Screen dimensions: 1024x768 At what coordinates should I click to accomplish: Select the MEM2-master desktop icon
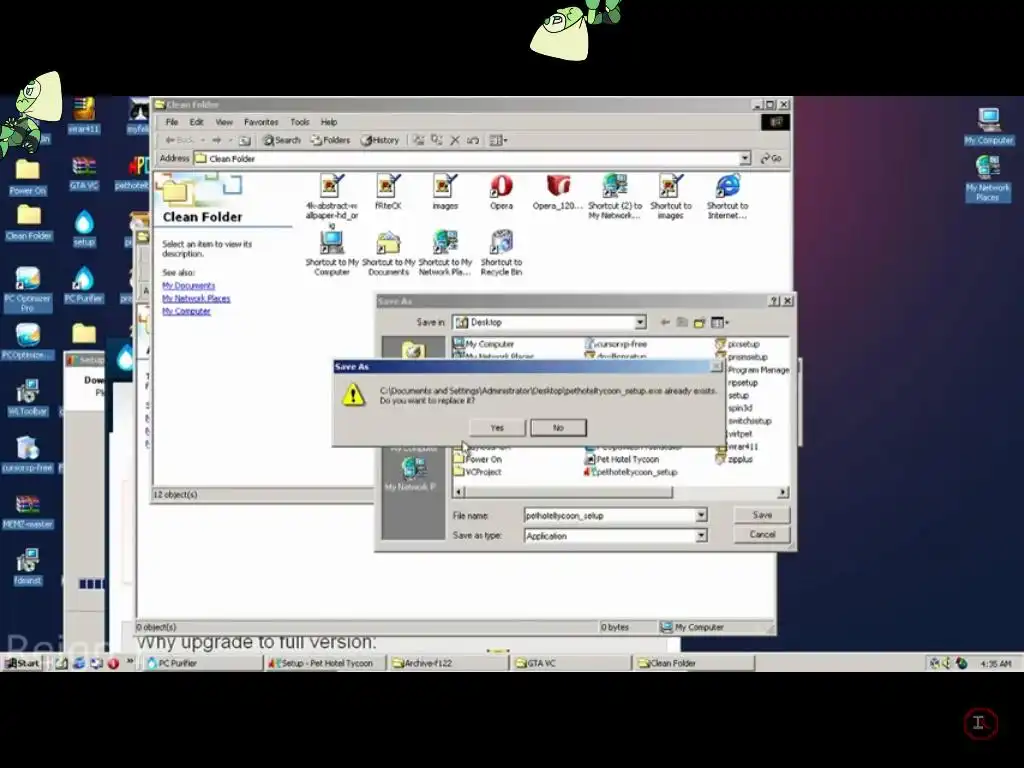tap(27, 511)
